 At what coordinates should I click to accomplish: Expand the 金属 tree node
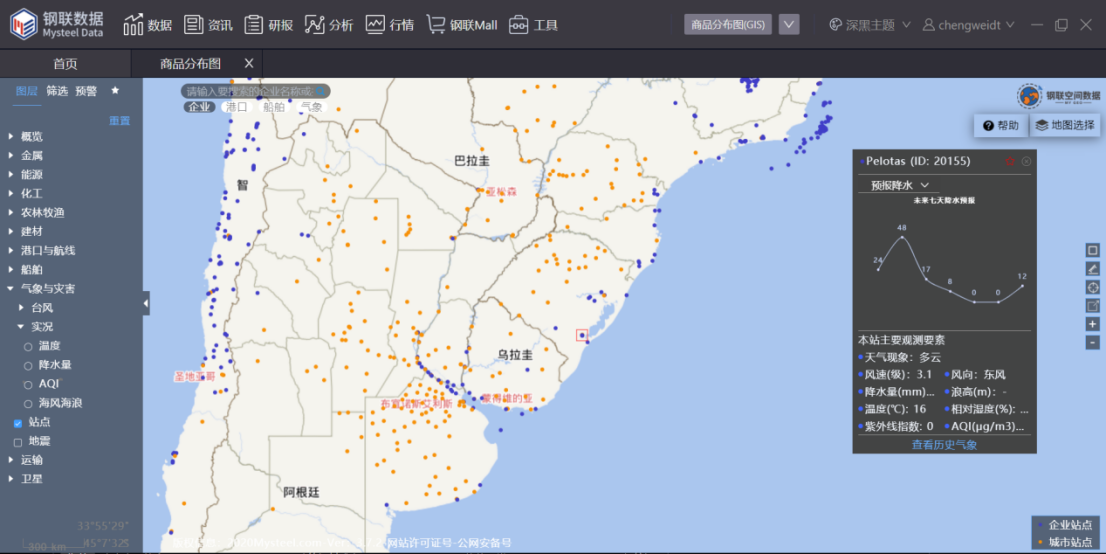click(11, 155)
